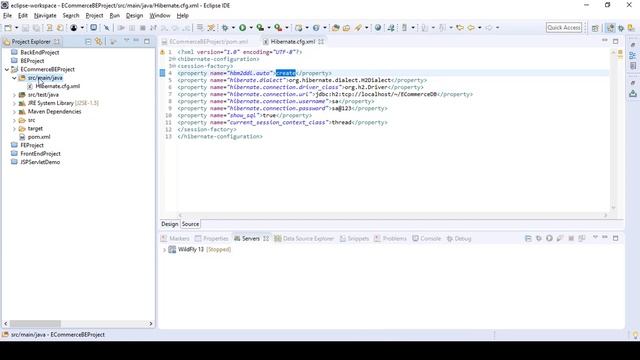The width and height of the screenshot is (640, 360).
Task: Click Start server icon in Servers view
Action: click(549, 238)
